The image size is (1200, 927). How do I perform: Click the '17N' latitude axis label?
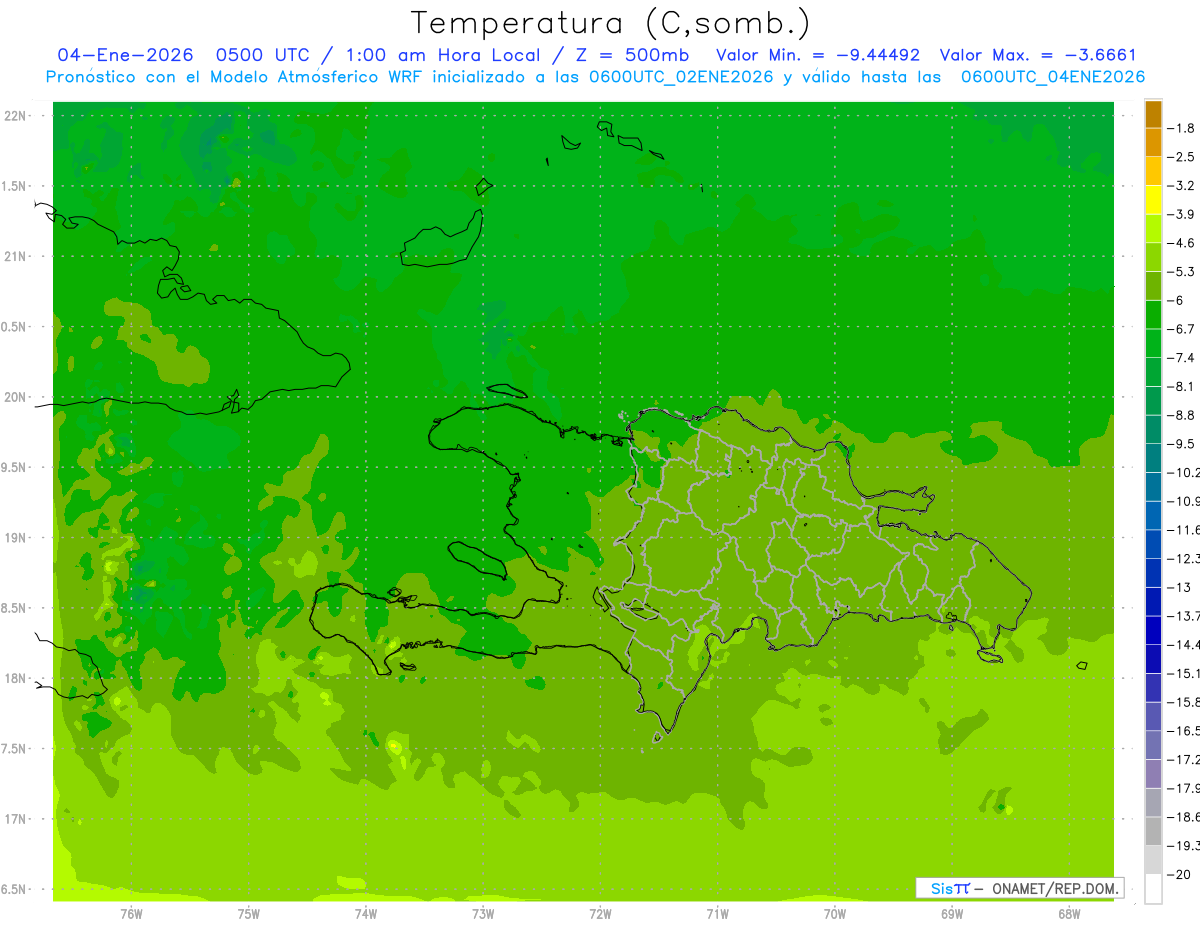16,819
